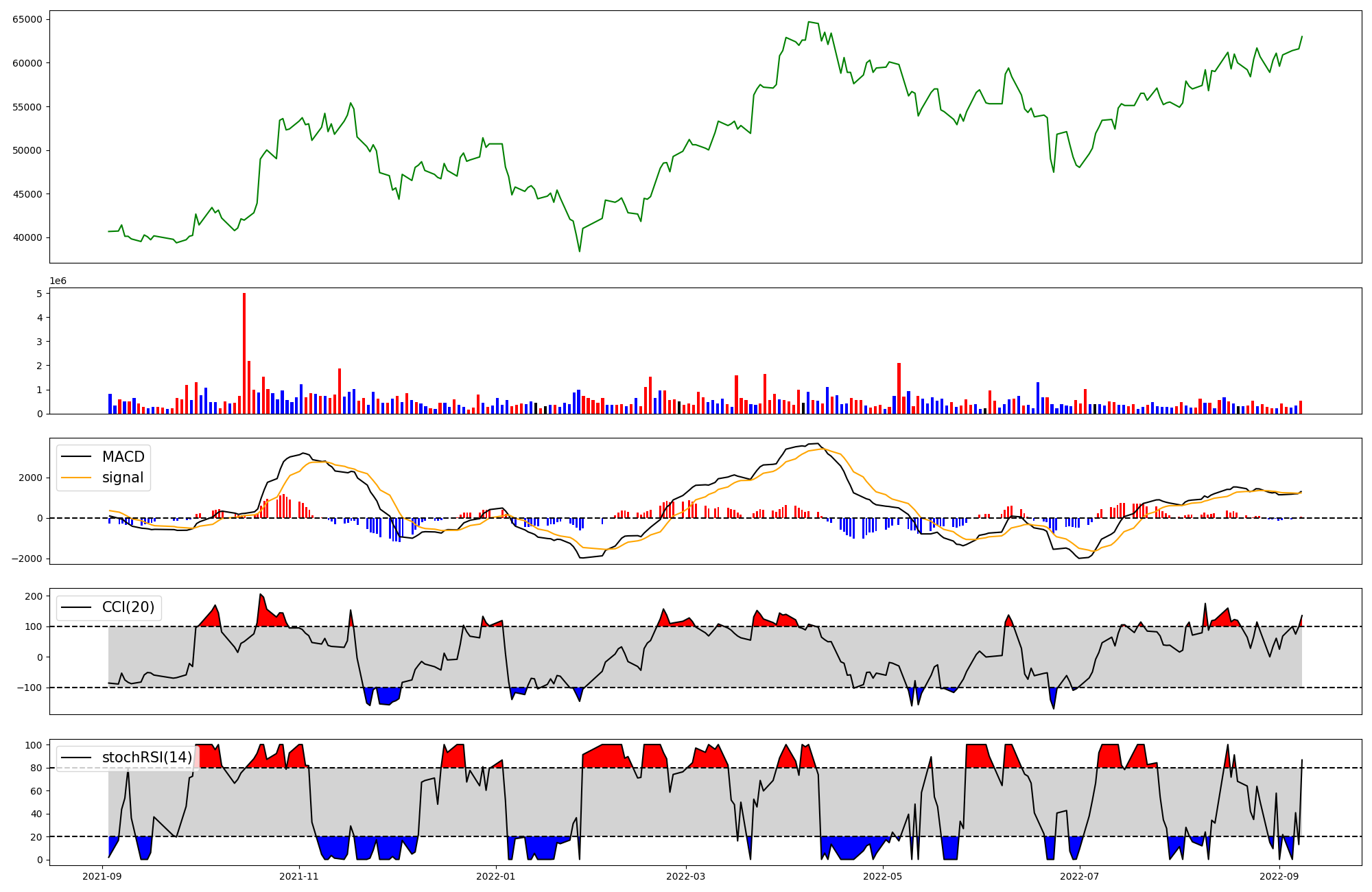Click the 1e6 scale label above volume chart
The width and height of the screenshot is (1372, 892).
pos(58,281)
